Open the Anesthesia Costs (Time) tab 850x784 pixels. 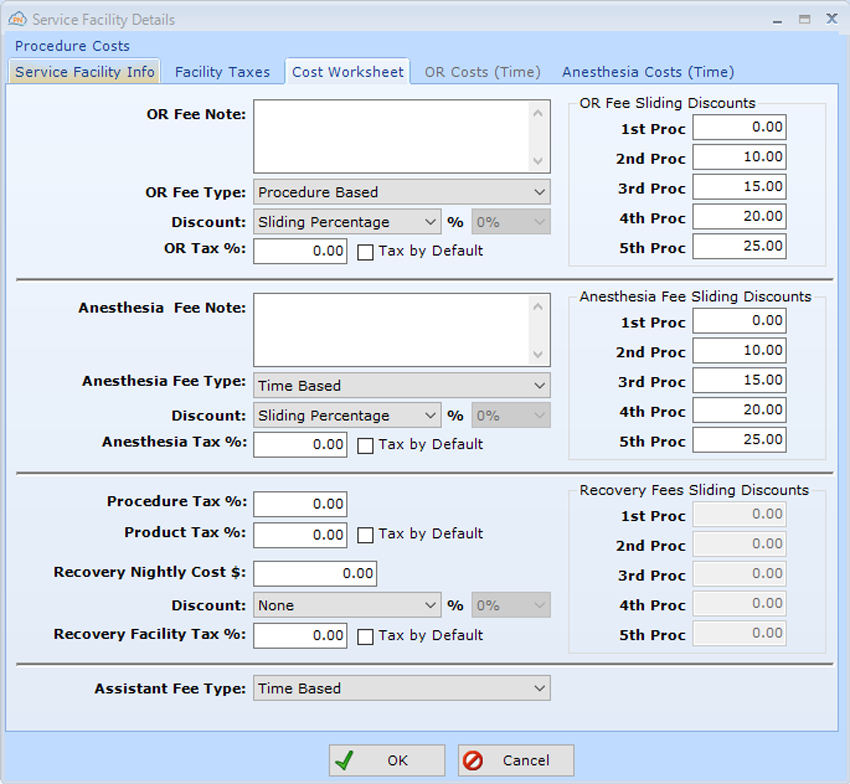(646, 71)
